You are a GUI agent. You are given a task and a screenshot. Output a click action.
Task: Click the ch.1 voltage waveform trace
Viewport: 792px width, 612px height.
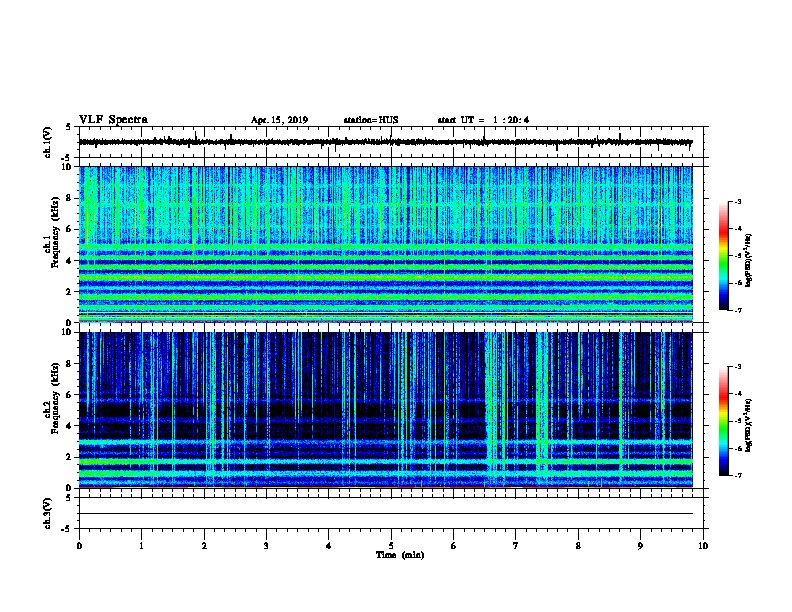click(385, 142)
